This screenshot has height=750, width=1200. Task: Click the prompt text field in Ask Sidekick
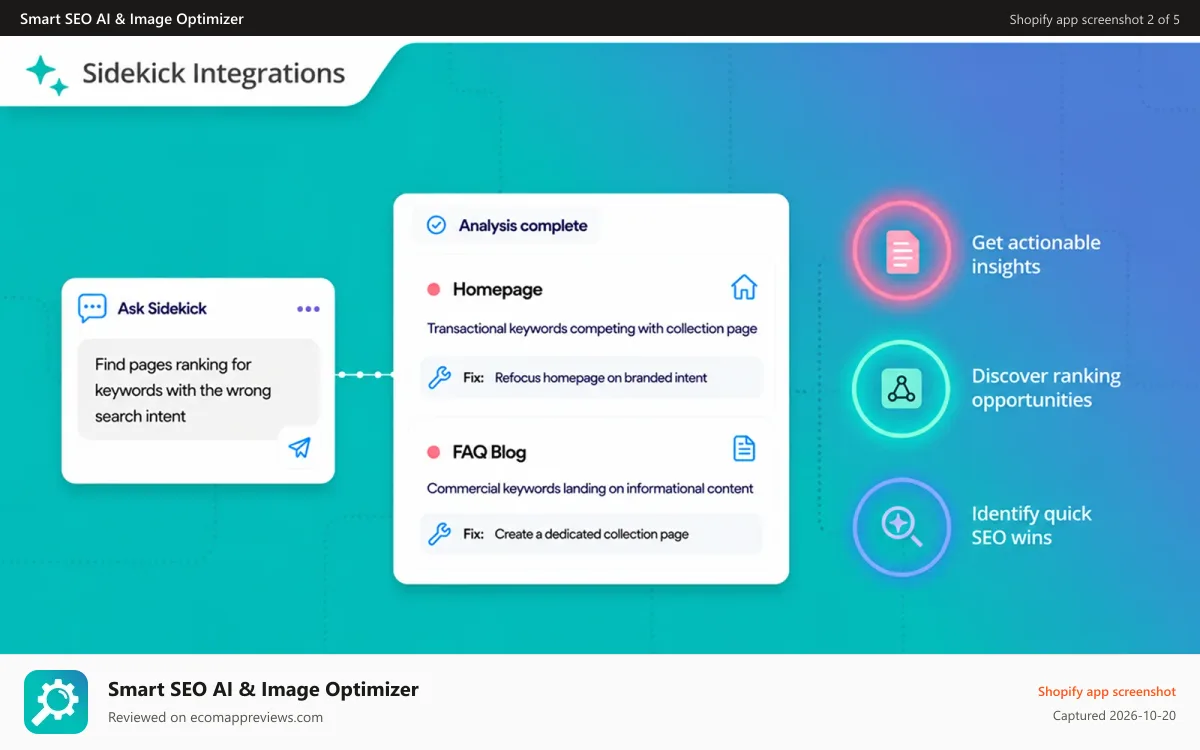click(x=198, y=390)
